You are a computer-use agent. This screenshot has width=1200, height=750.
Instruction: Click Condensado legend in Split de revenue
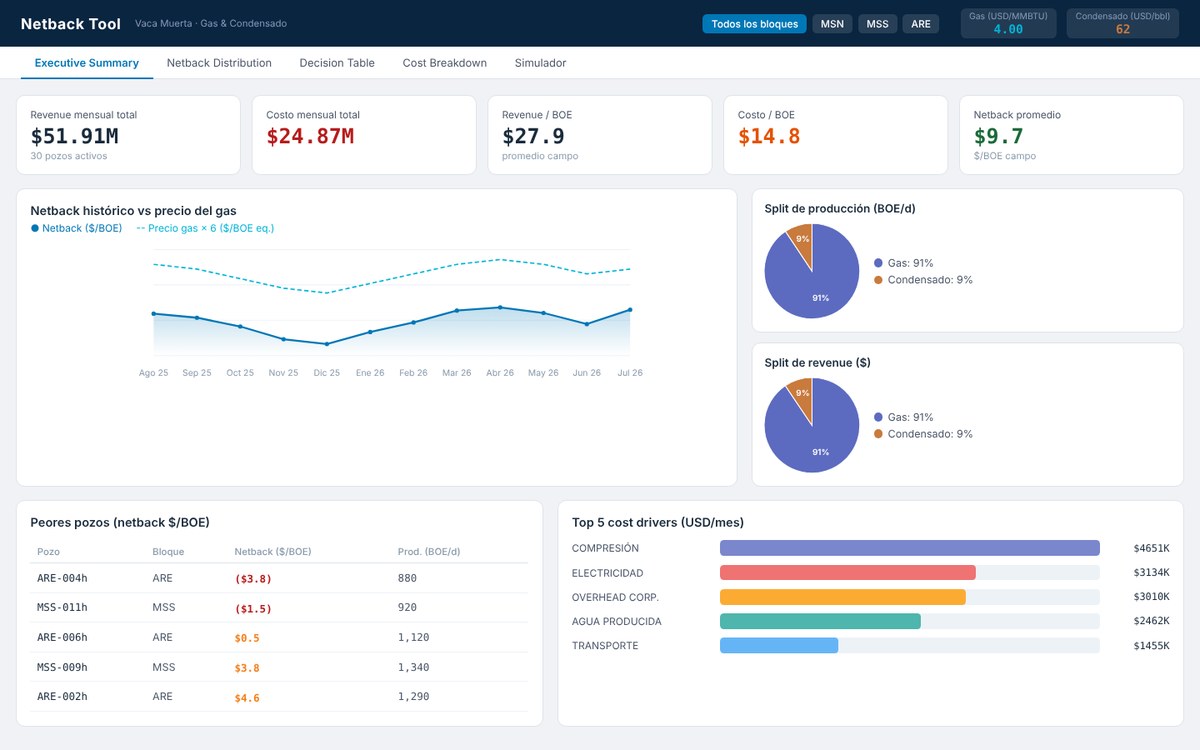pos(923,434)
